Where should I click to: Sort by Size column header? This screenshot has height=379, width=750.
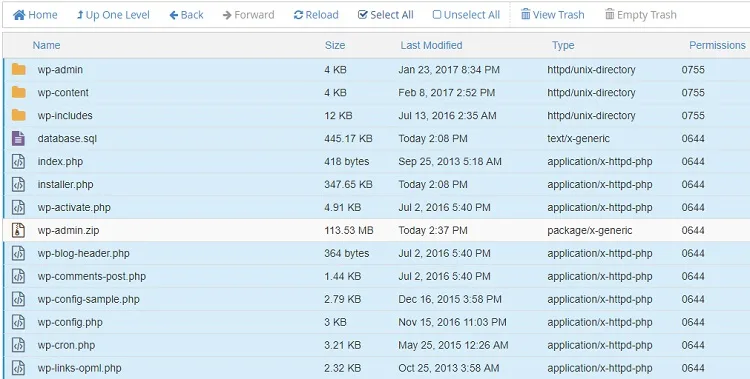[x=335, y=45]
